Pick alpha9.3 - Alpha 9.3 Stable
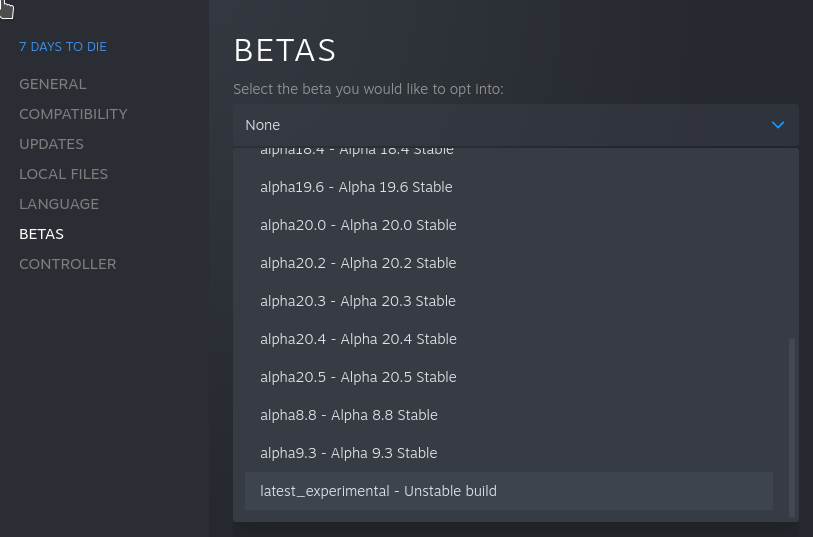Image resolution: width=813 pixels, height=537 pixels. point(349,453)
